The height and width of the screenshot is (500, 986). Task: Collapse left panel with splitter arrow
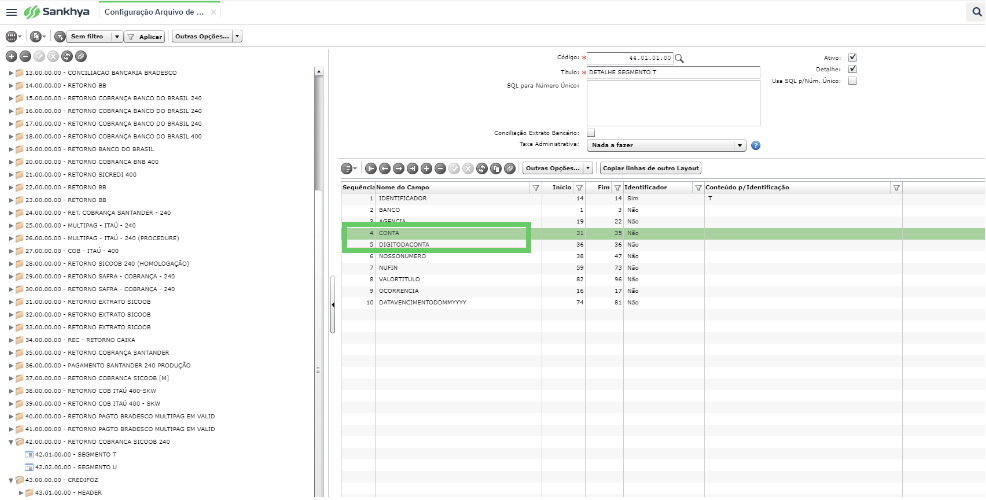point(333,305)
